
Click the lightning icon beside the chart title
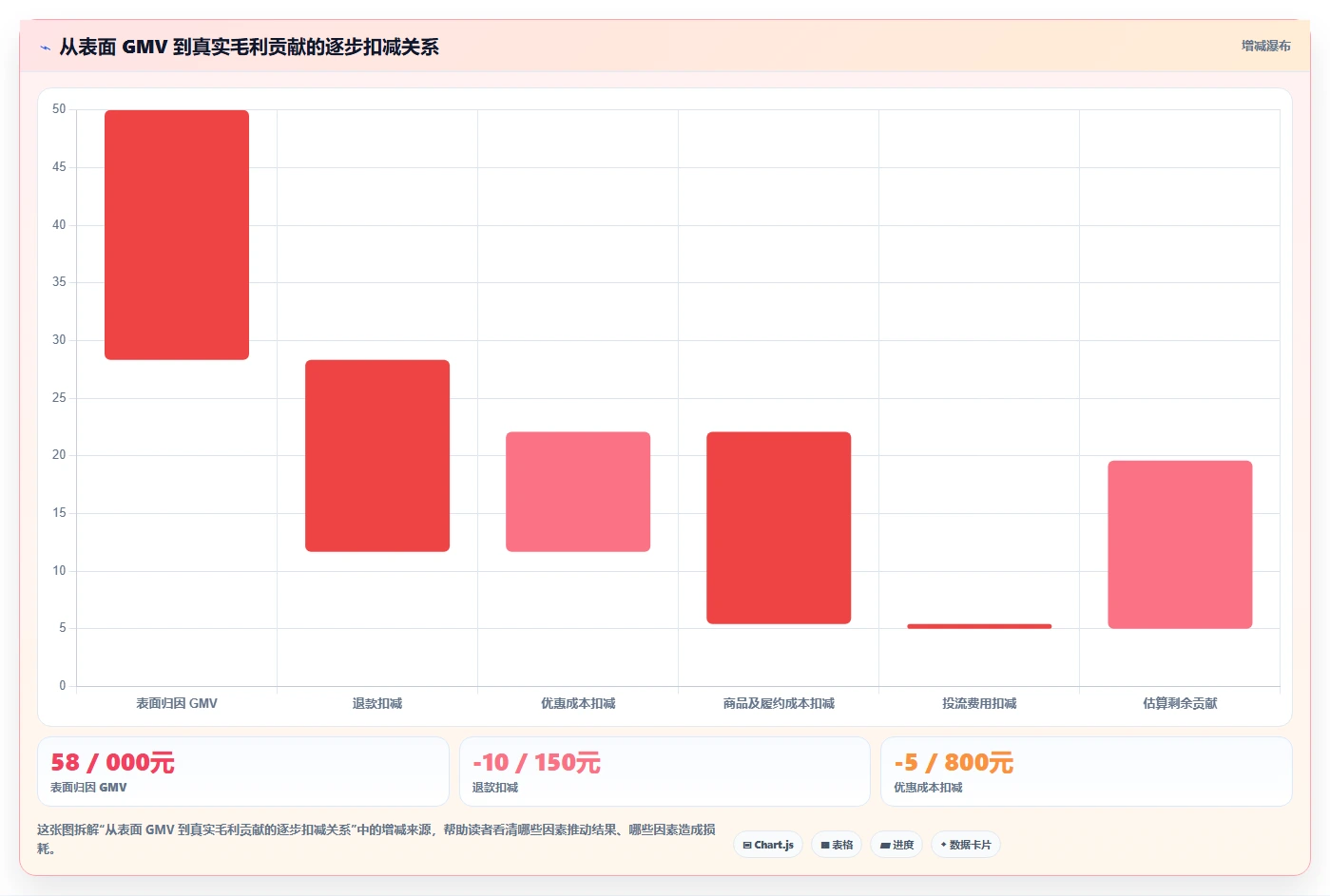click(x=45, y=48)
